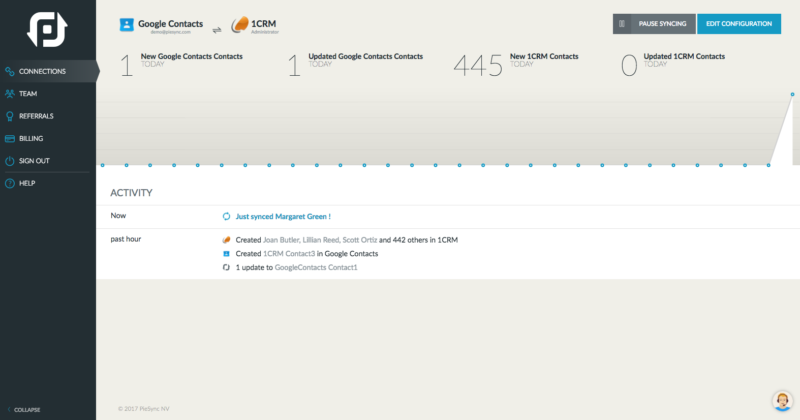Click the sync arrows between connected apps
Screen dimensions: 800x420
click(x=217, y=29)
